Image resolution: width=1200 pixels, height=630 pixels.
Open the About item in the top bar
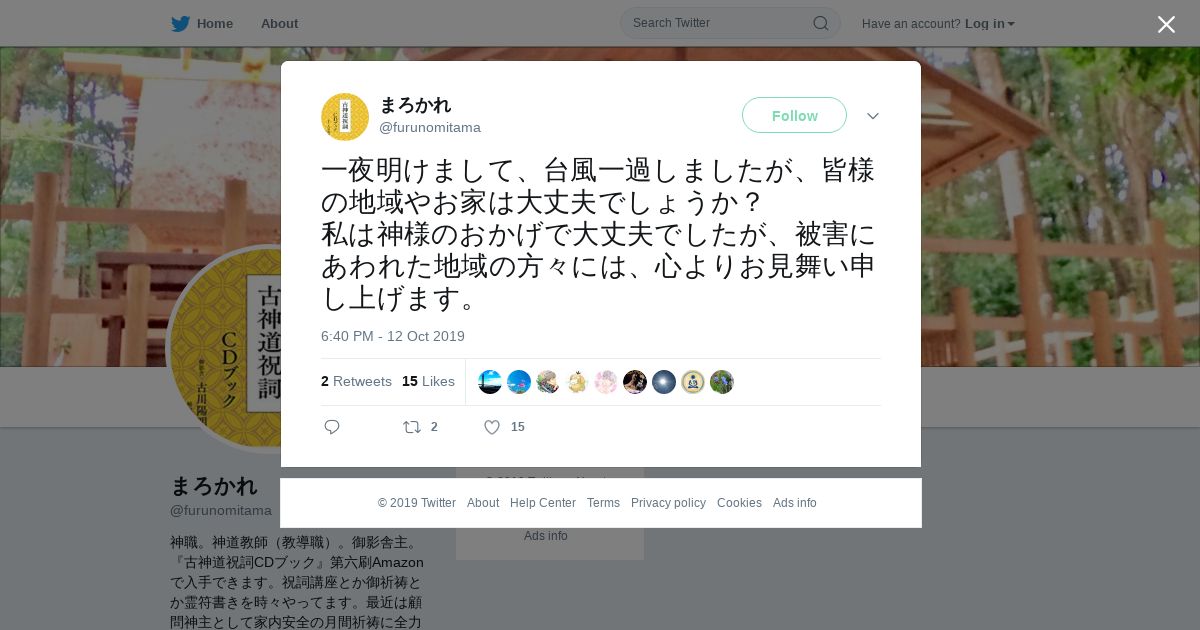tap(279, 24)
